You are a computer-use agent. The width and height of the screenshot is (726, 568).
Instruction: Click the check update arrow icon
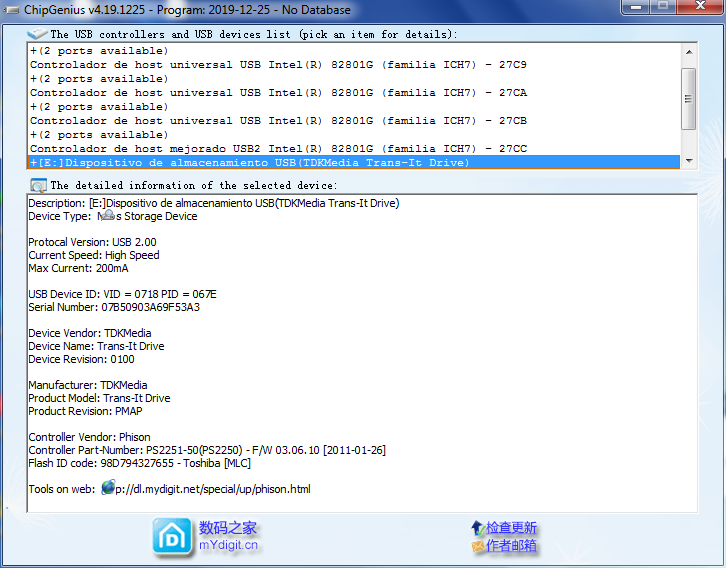477,527
